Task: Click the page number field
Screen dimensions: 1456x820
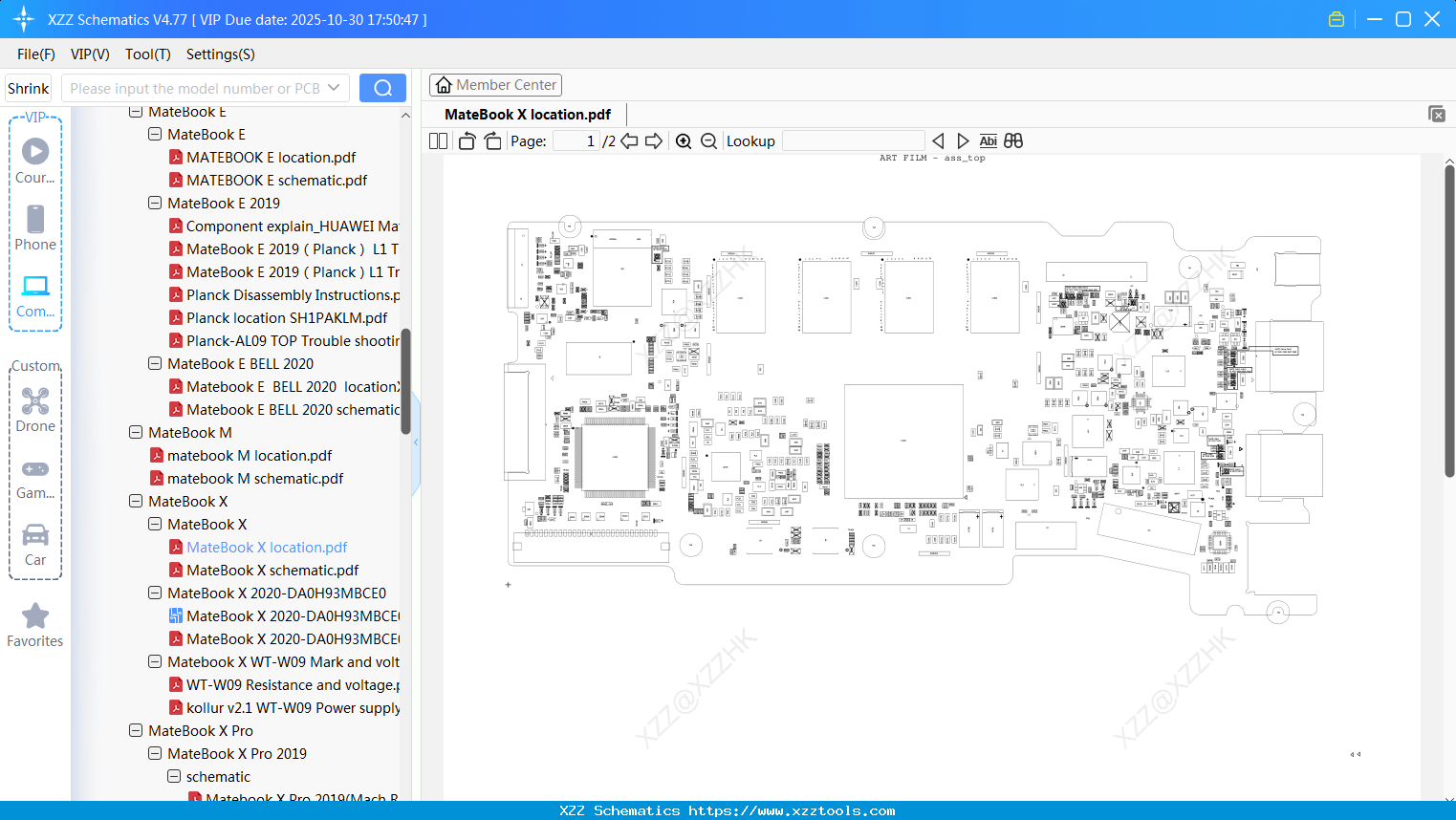Action: [x=576, y=140]
